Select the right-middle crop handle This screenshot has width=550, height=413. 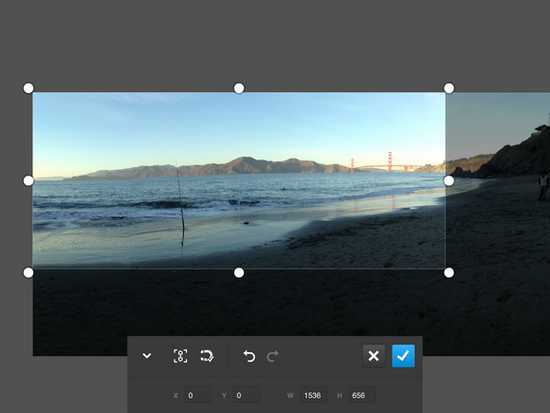pyautogui.click(x=449, y=181)
